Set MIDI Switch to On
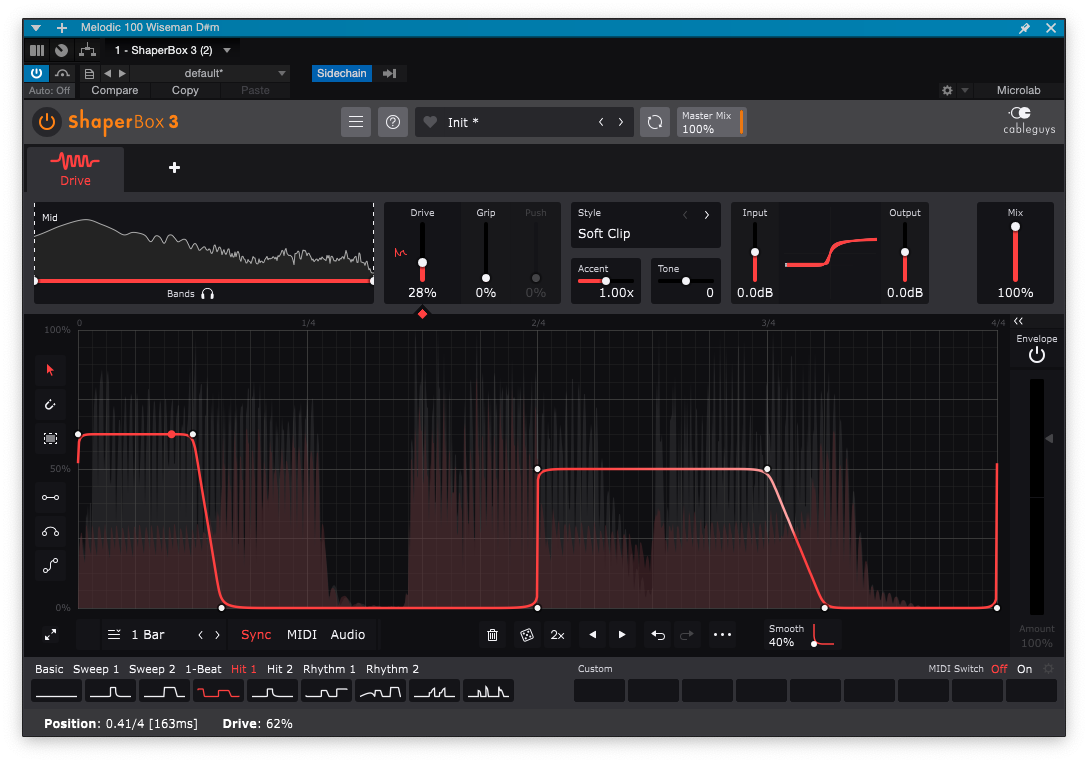The width and height of the screenshot is (1088, 763). click(x=1025, y=669)
